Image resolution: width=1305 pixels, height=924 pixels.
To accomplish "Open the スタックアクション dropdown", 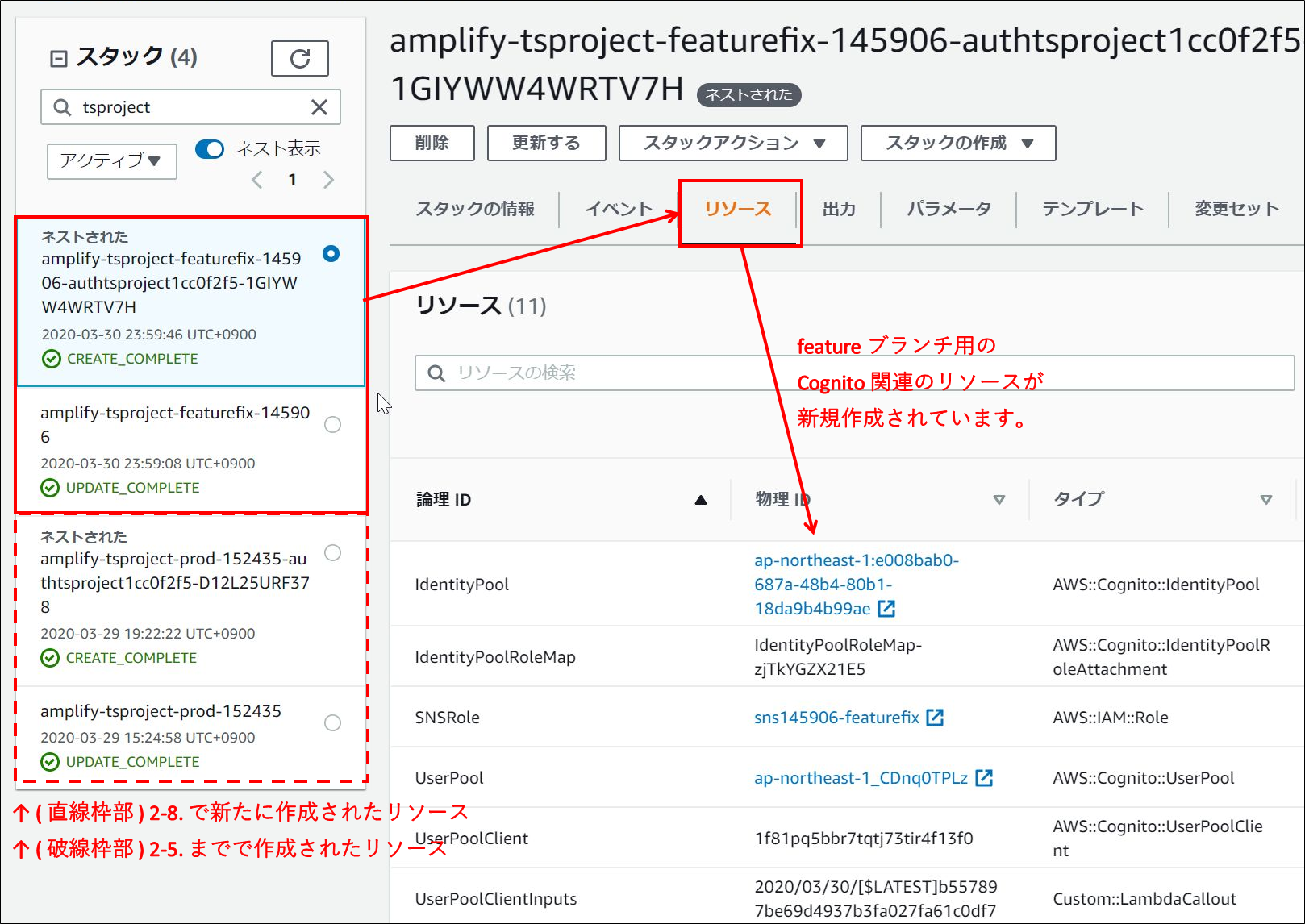I will [733, 144].
